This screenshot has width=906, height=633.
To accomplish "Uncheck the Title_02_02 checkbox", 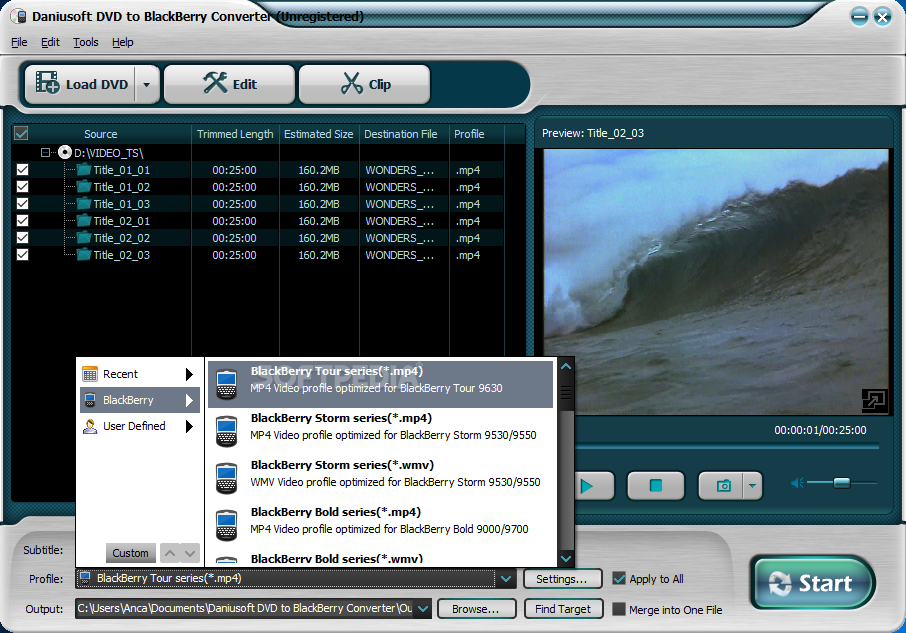I will point(23,238).
